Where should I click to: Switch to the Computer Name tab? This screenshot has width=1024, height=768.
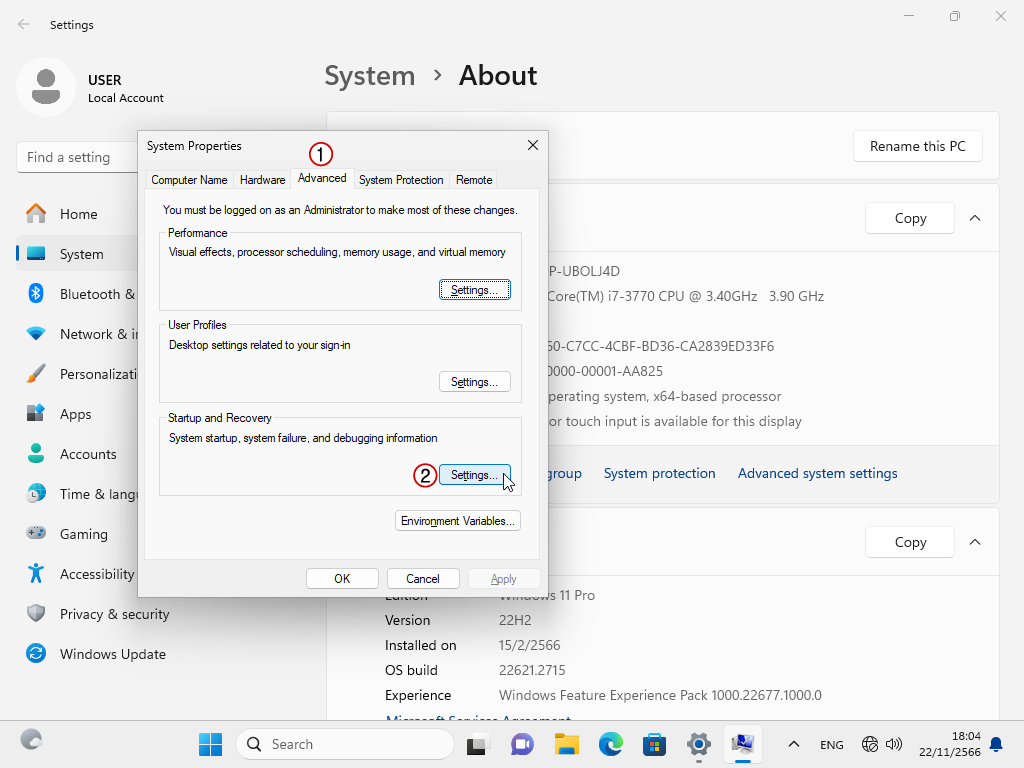(189, 180)
